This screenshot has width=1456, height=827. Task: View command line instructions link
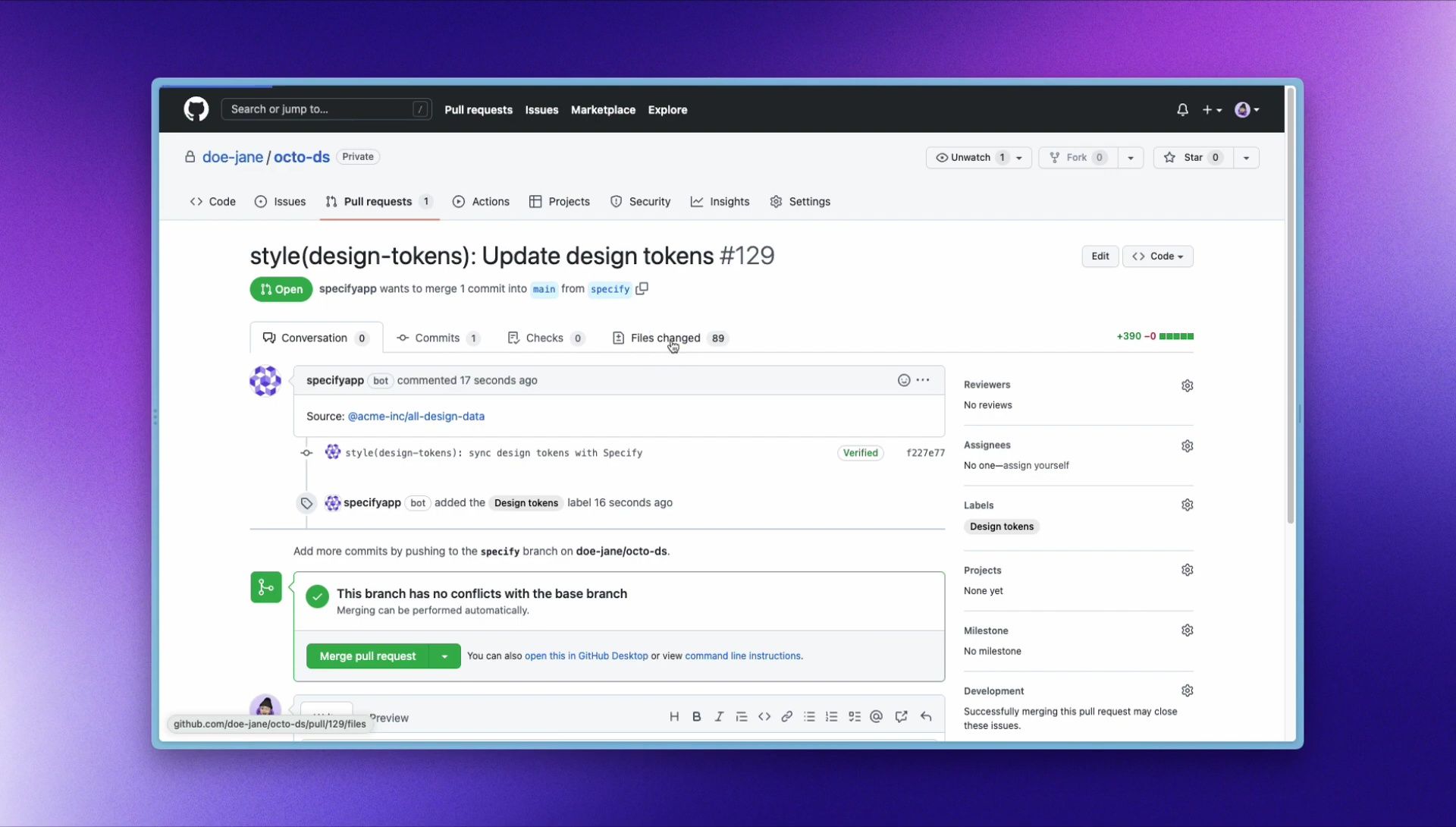pos(742,656)
